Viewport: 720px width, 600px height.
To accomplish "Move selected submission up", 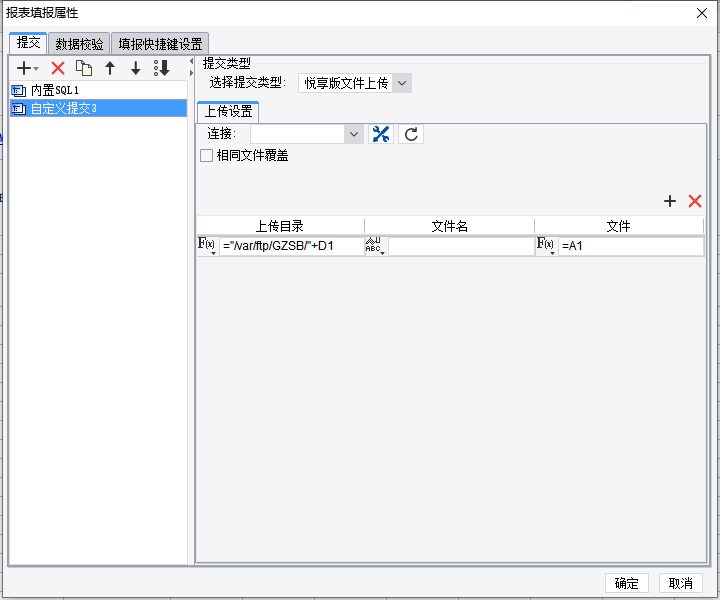I will coord(110,68).
